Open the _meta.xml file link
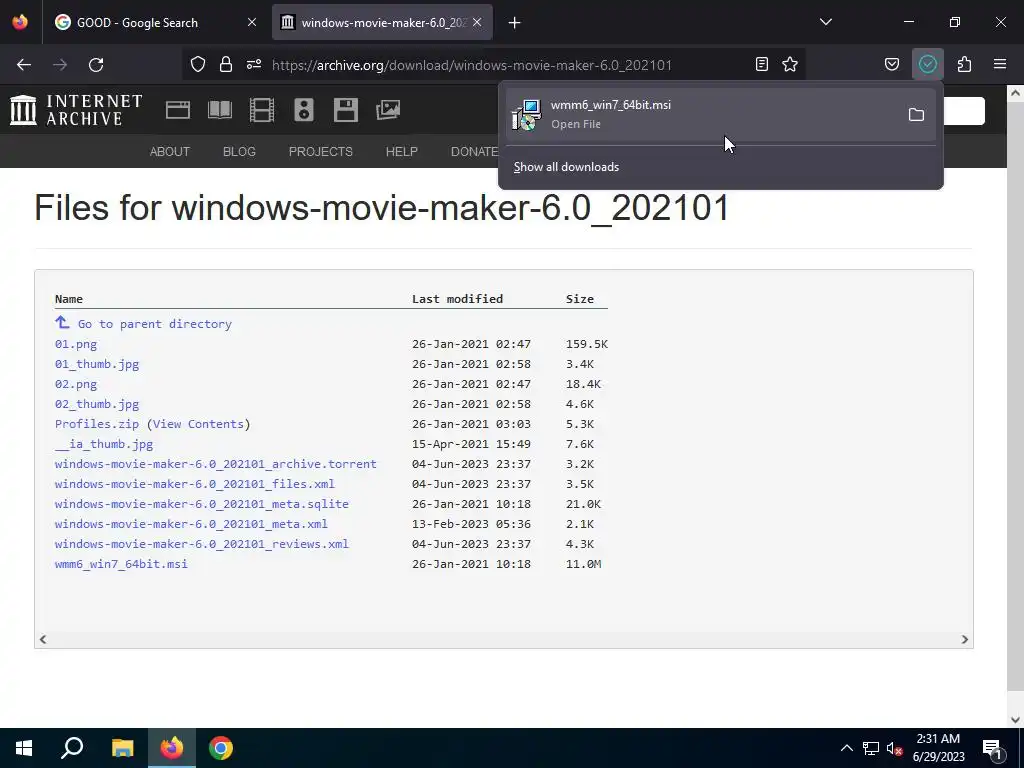Screen dimensions: 1024x768 click(x=191, y=524)
